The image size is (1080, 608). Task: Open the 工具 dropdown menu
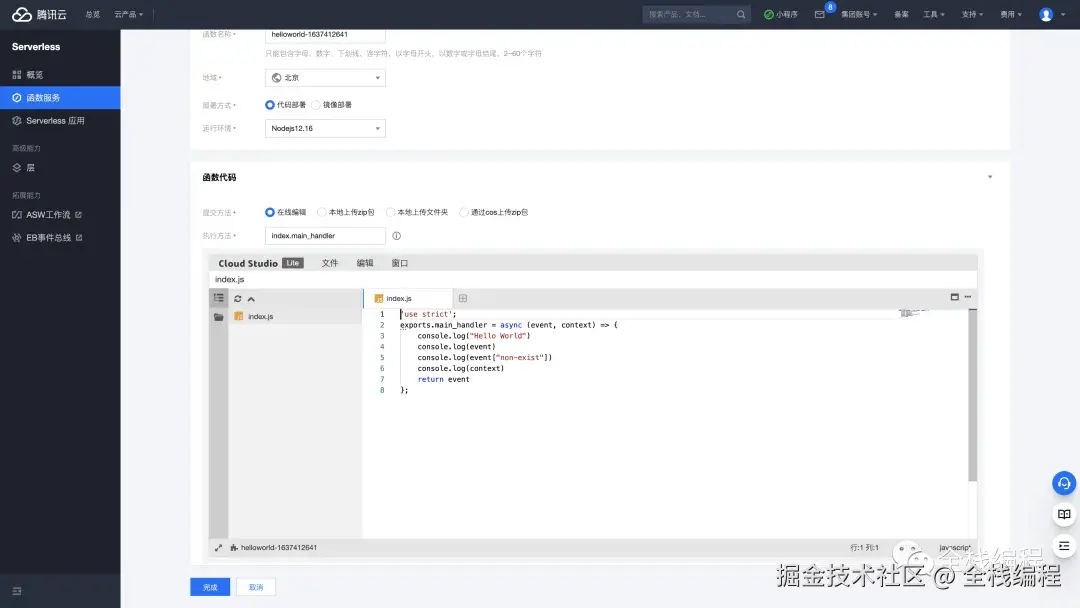click(934, 14)
